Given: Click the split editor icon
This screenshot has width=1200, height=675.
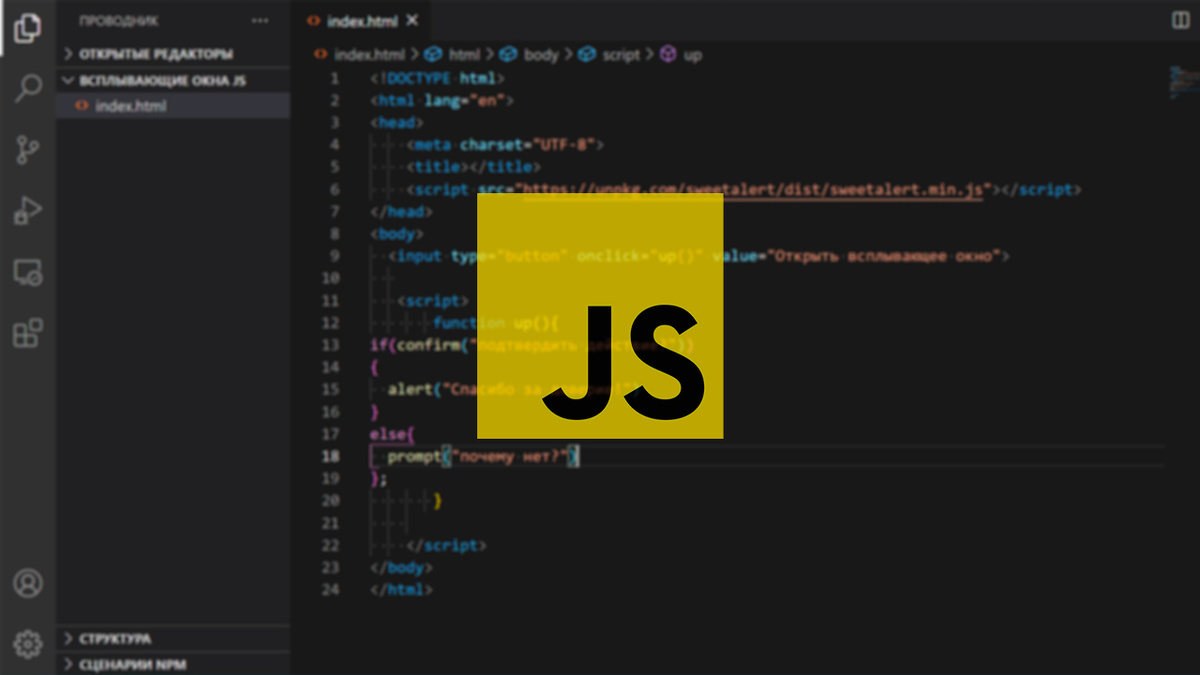Looking at the screenshot, I should click(x=1179, y=20).
